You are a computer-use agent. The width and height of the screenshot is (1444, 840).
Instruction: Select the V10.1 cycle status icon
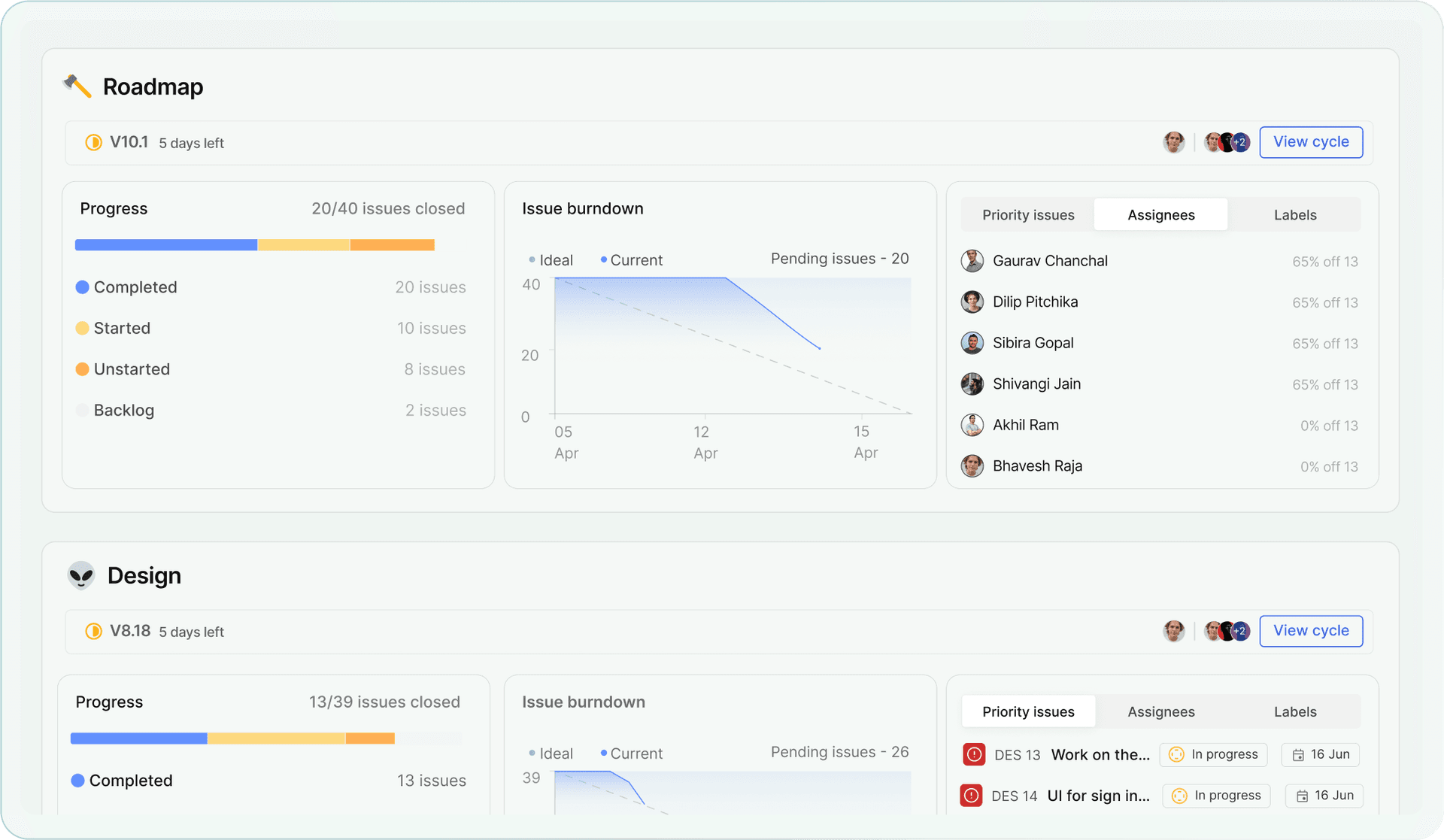pyautogui.click(x=93, y=142)
